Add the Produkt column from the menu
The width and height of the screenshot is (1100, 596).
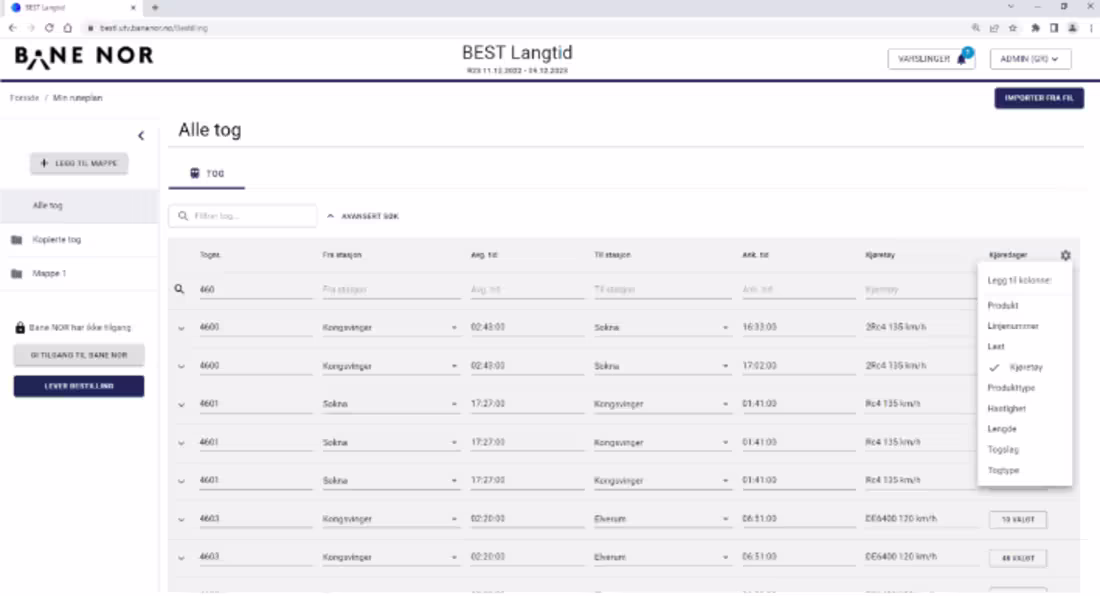pos(1025,306)
